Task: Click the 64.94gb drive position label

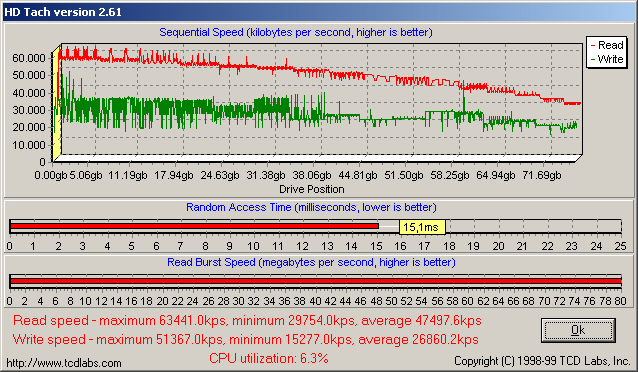Action: tap(496, 175)
